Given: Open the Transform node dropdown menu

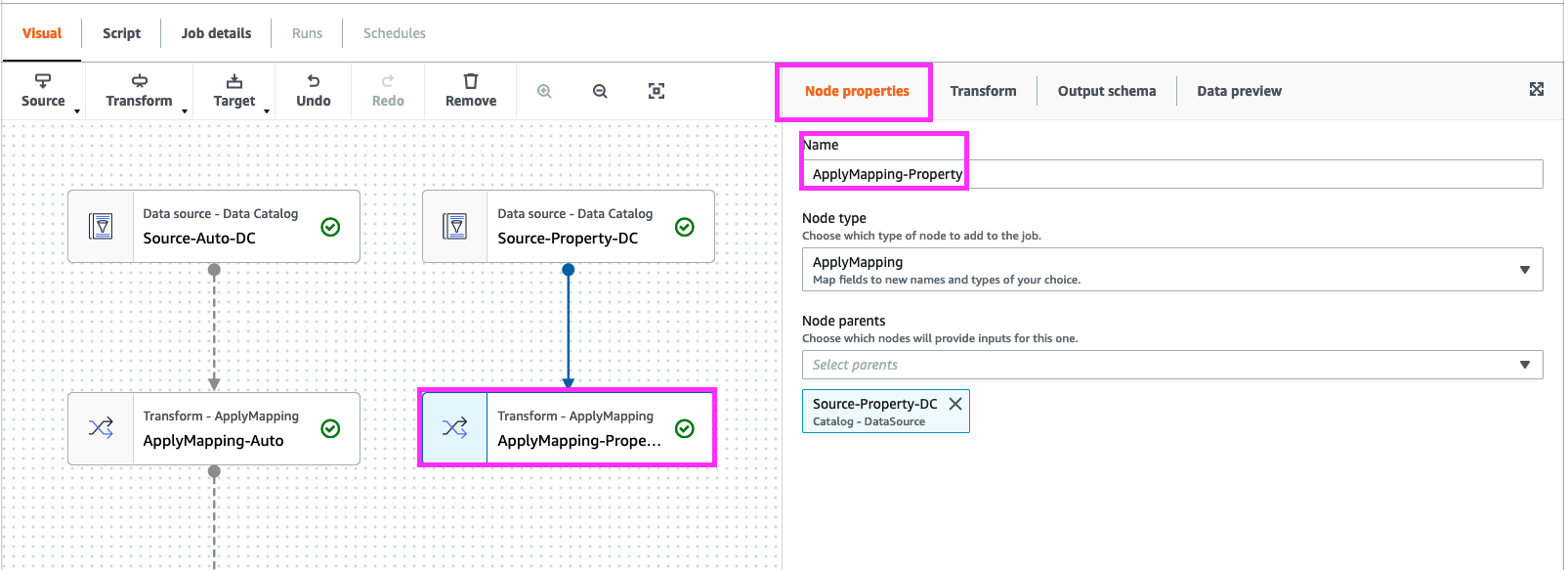Looking at the screenshot, I should click(140, 90).
